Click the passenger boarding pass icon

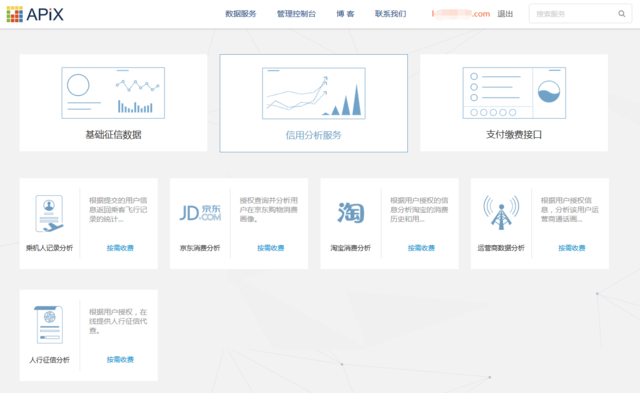coord(49,214)
